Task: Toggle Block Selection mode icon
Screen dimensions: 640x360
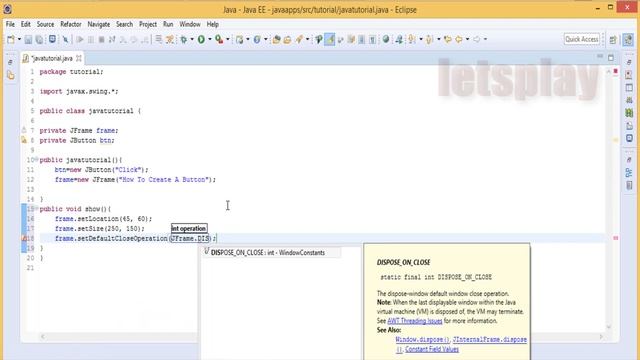Action: (362, 40)
